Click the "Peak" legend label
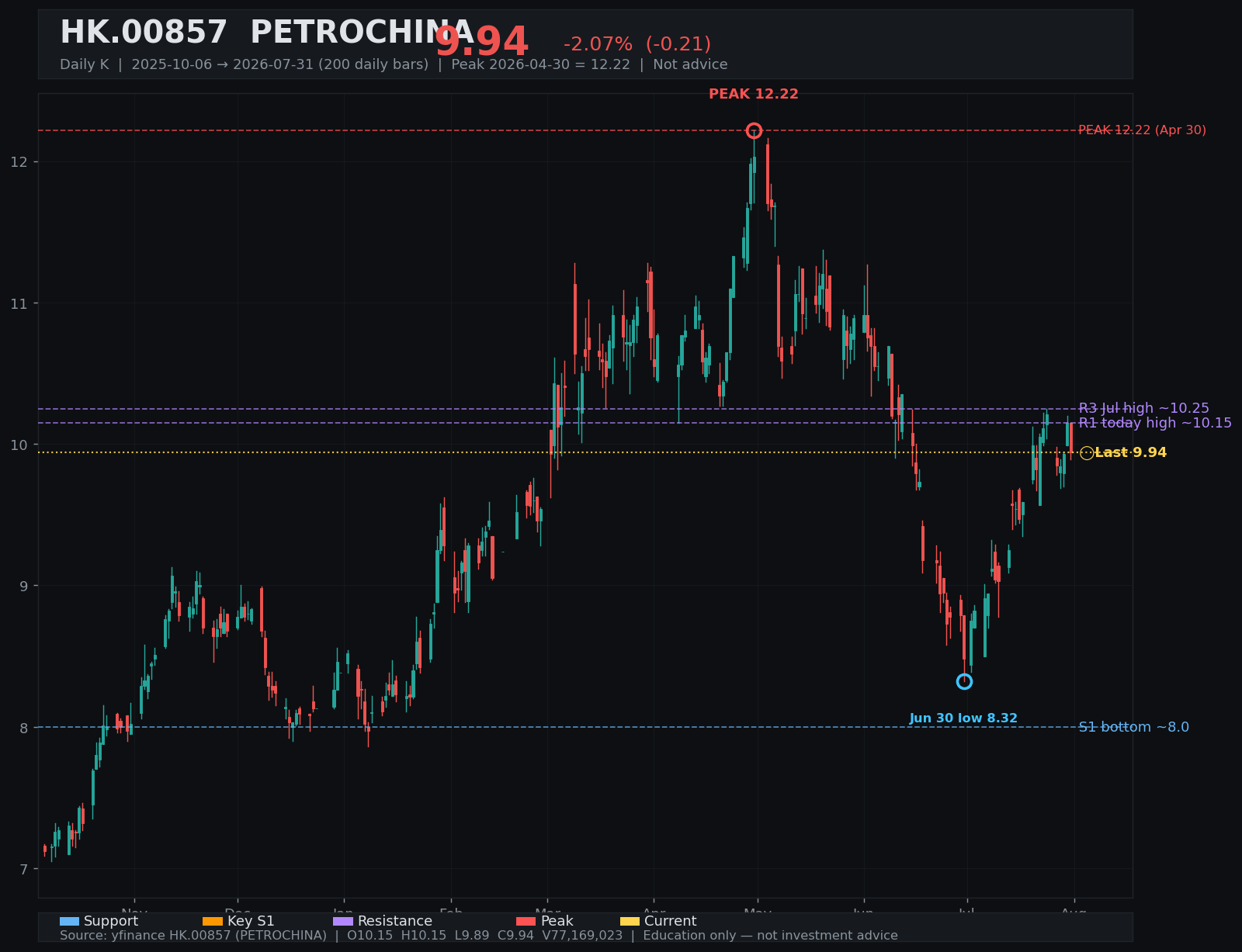This screenshot has height=952, width=1242. tap(557, 921)
